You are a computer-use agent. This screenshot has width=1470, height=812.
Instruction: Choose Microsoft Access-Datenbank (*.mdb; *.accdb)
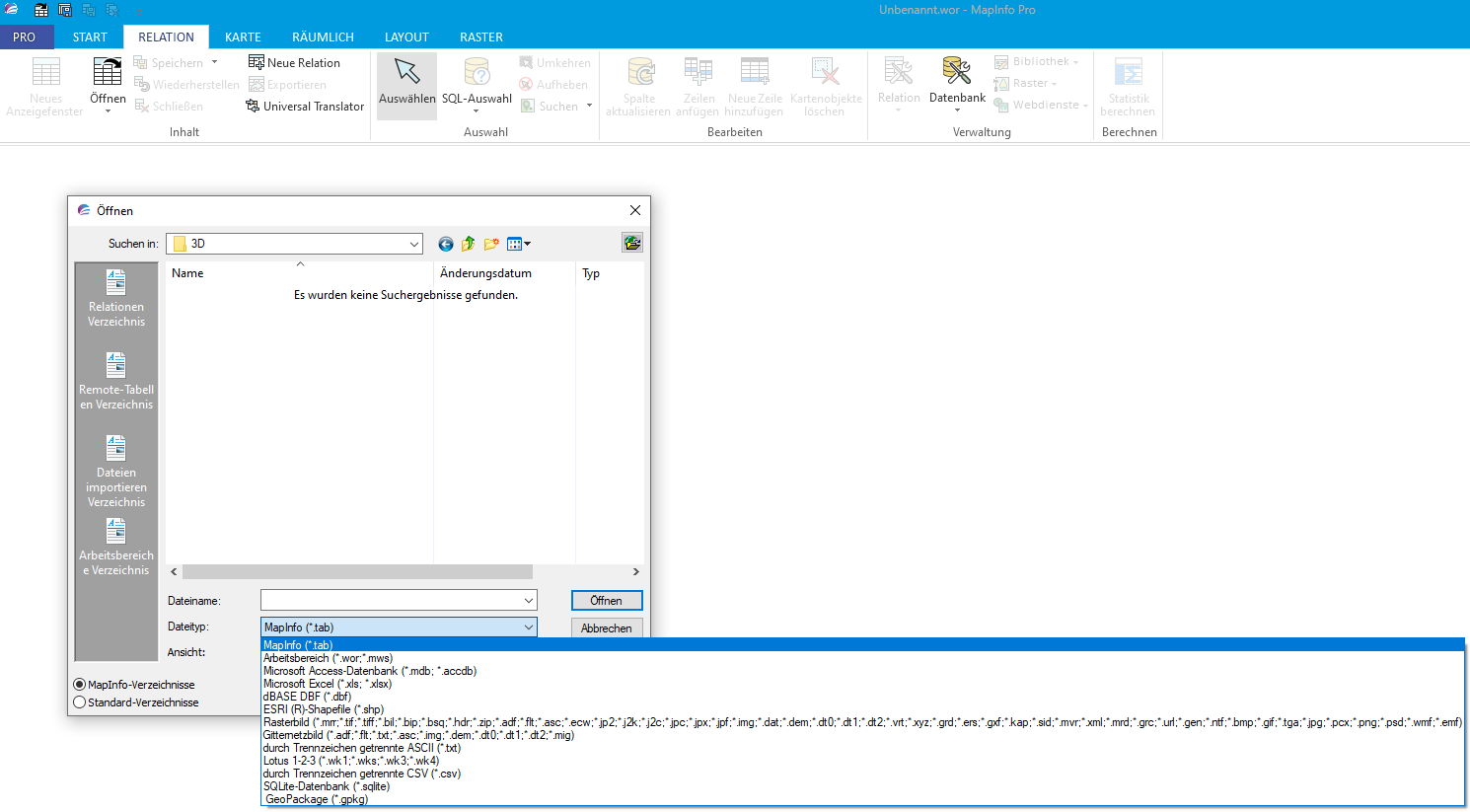click(x=863, y=671)
